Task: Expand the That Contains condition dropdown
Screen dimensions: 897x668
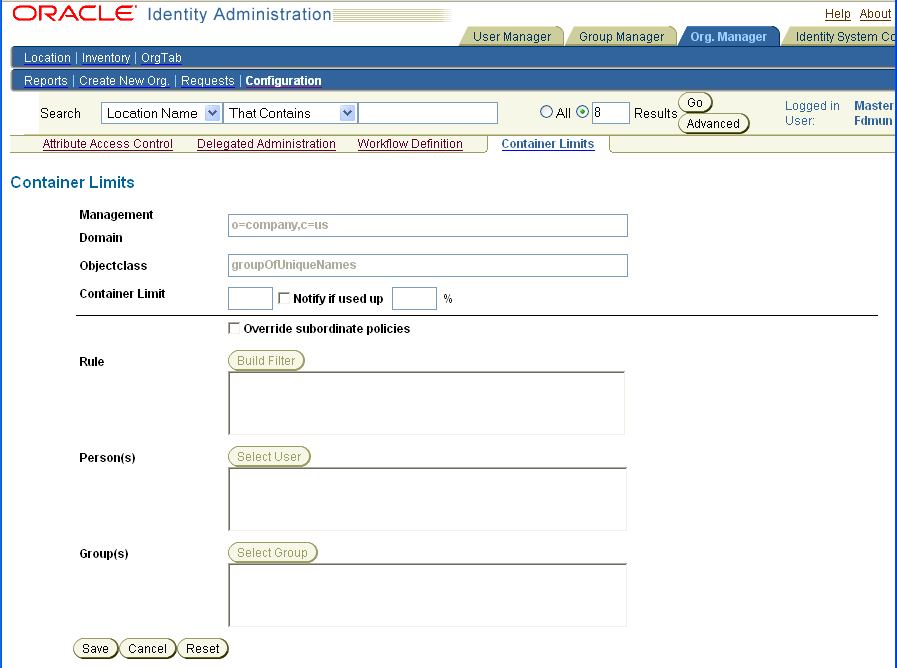Action: (289, 113)
